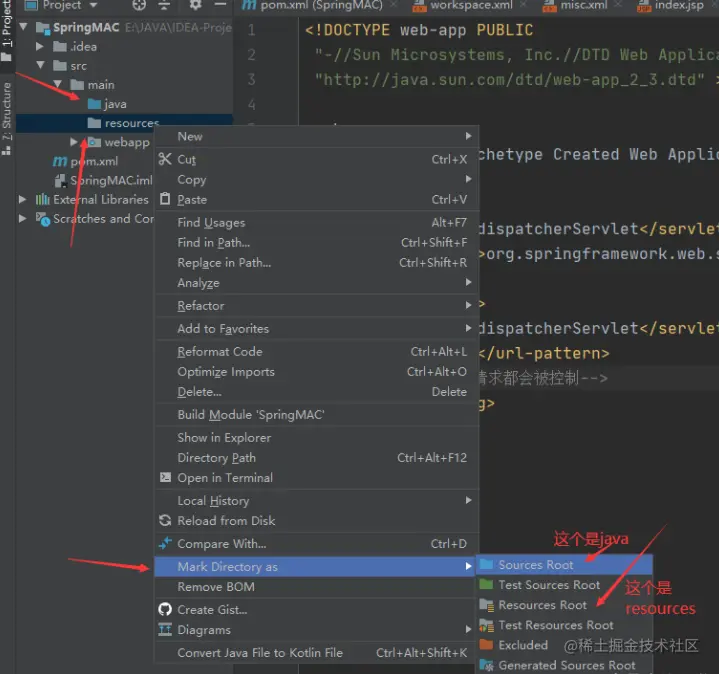719x674 pixels.
Task: Choose Remove BOM
Action: click(x=316, y=587)
